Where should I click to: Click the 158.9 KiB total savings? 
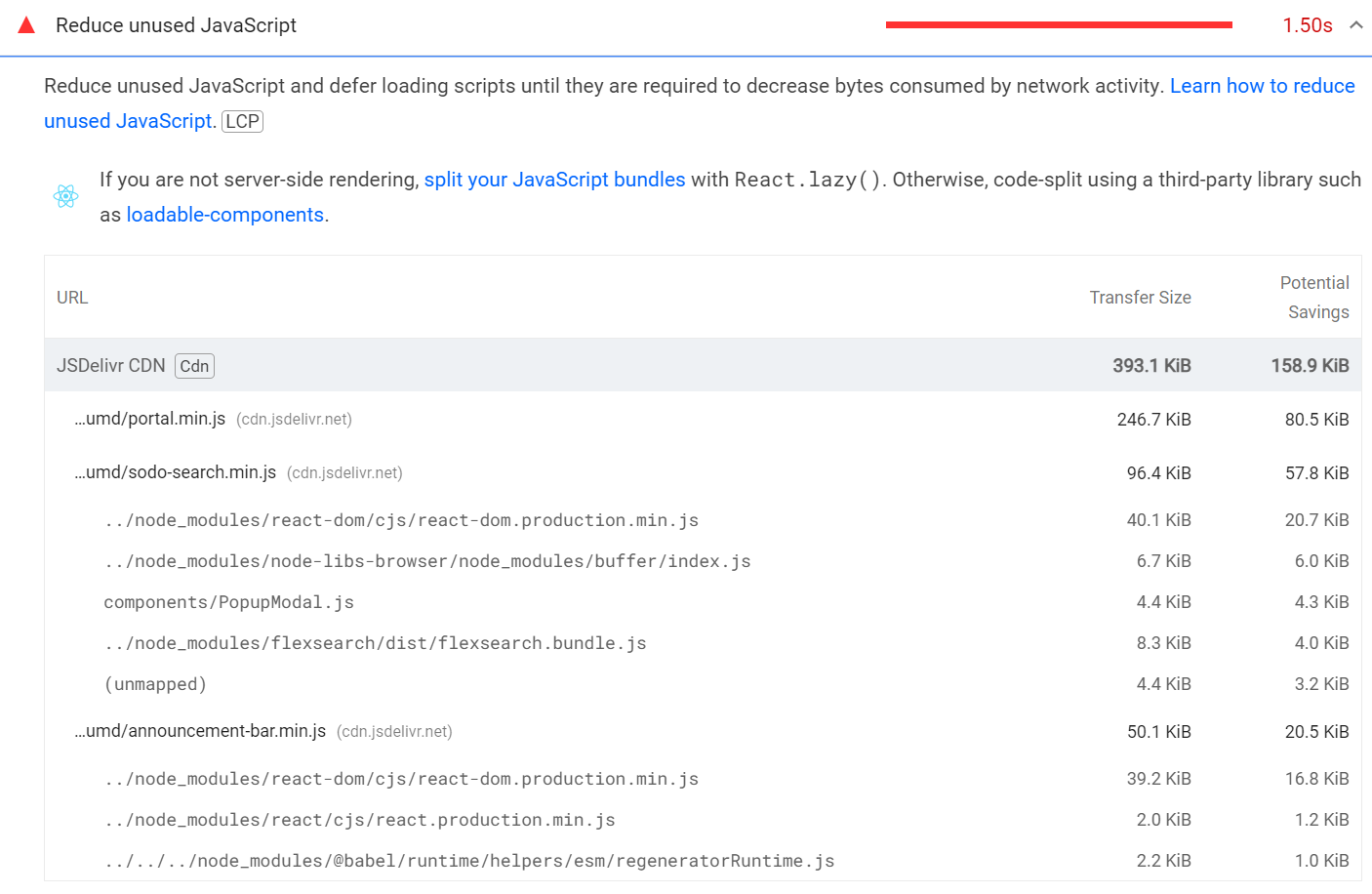click(1310, 366)
